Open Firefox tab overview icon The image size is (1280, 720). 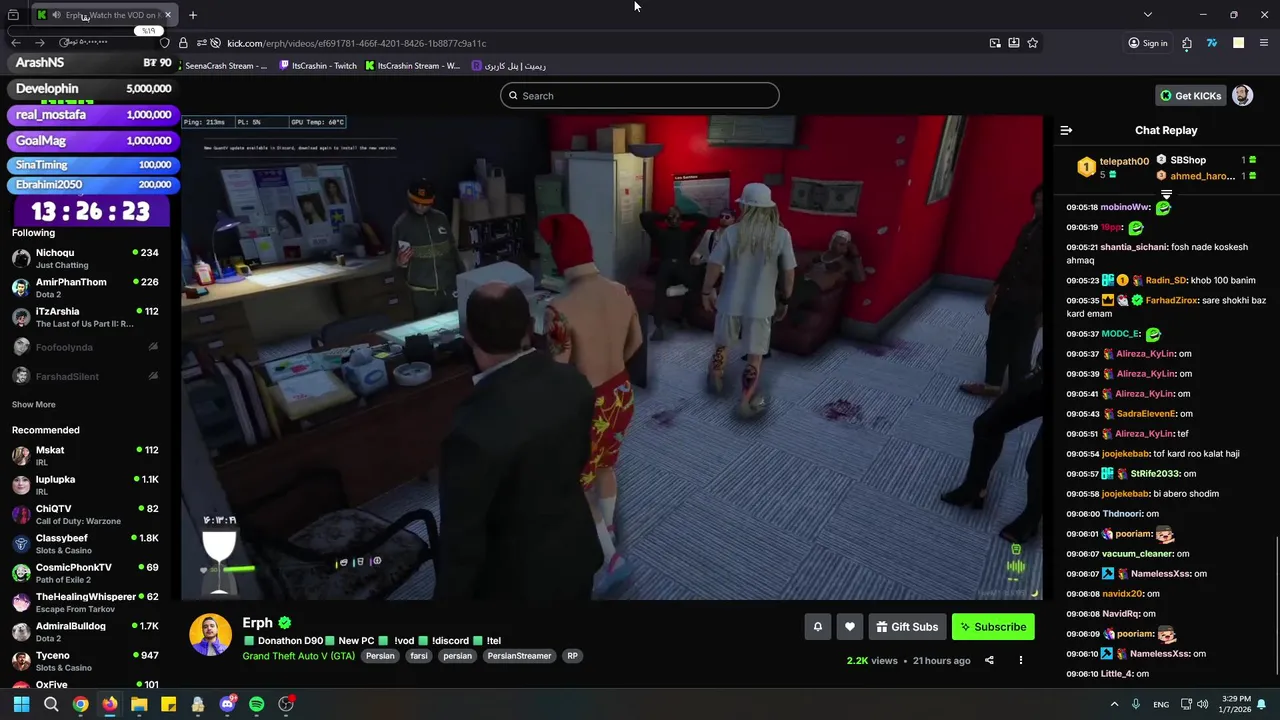point(13,15)
